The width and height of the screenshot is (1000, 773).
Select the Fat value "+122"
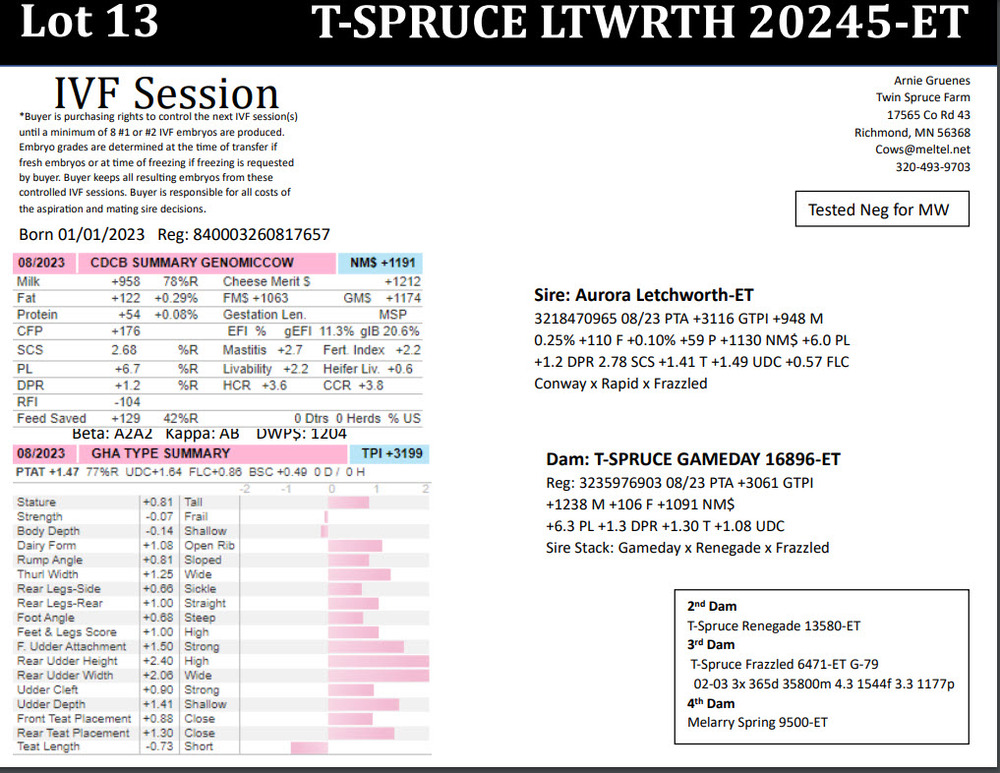click(125, 298)
